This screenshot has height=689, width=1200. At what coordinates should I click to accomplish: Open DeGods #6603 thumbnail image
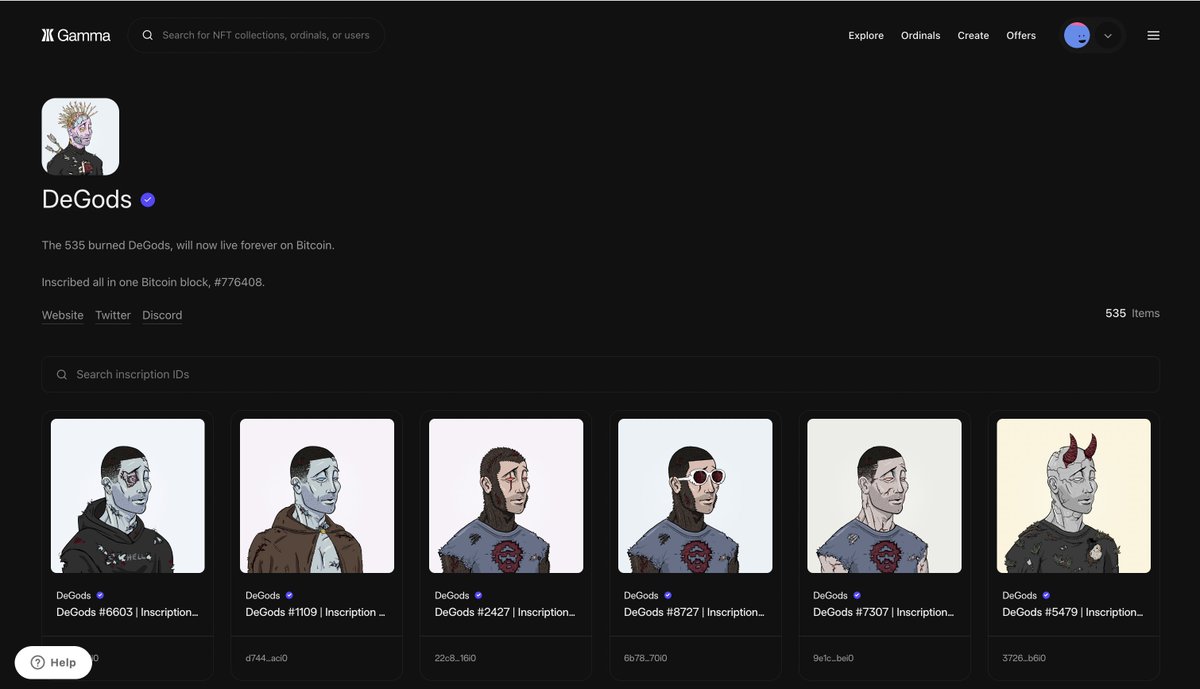pos(128,496)
